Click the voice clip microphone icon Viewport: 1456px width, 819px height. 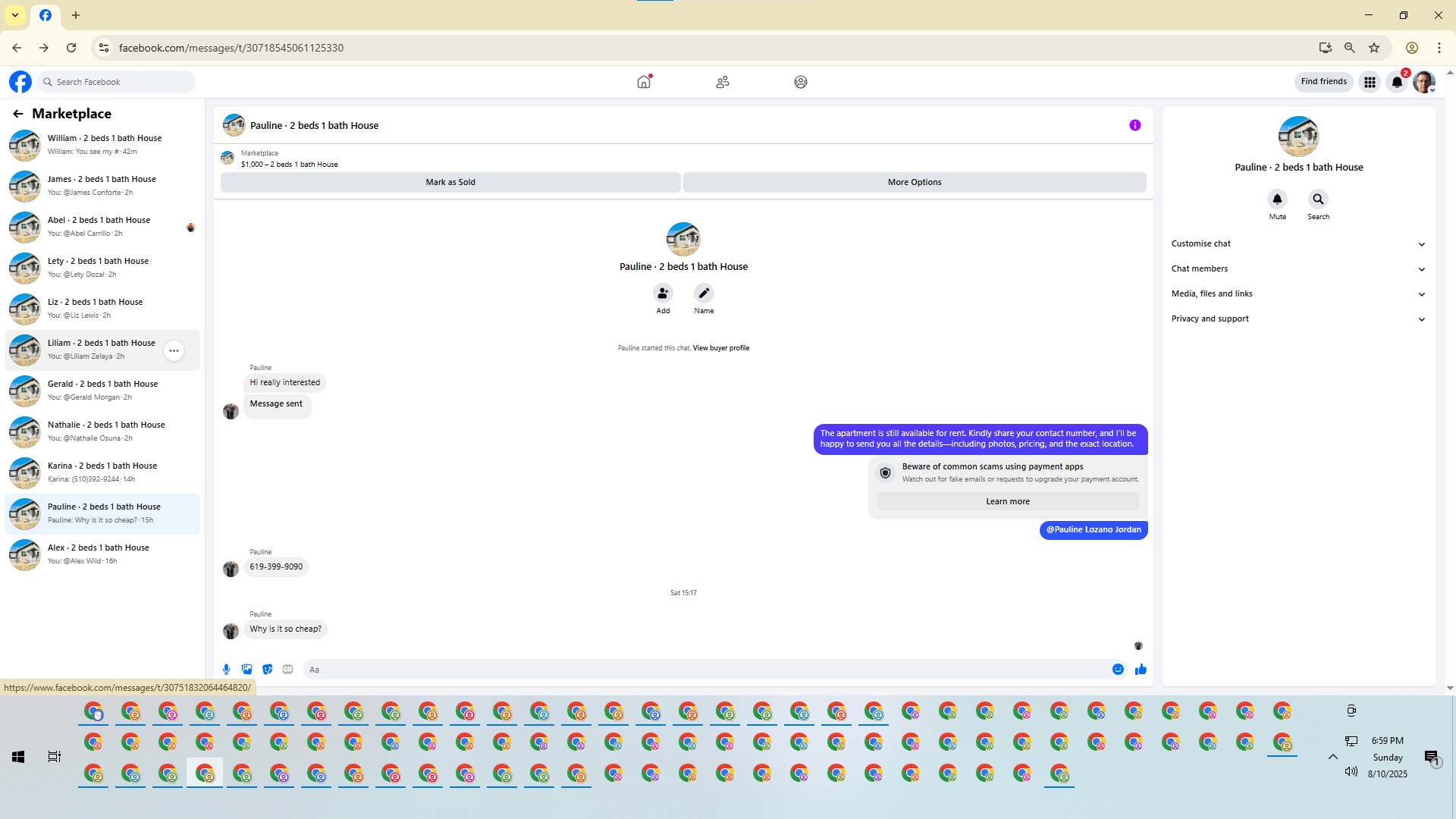(x=226, y=670)
